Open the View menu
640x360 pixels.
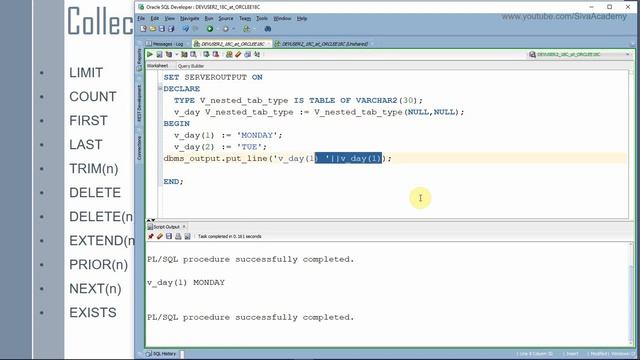(169, 18)
